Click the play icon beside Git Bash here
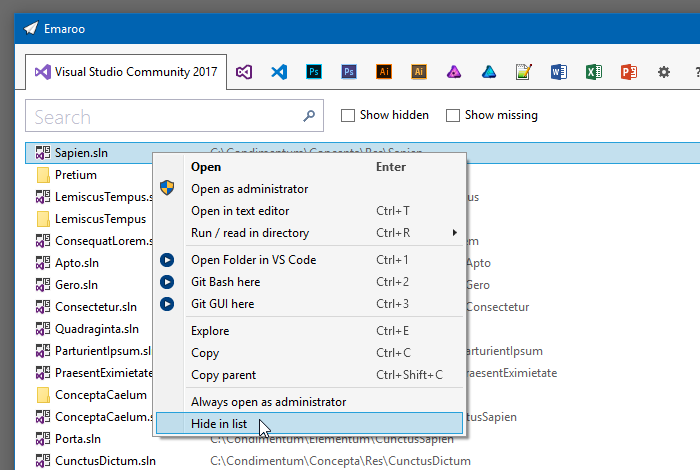Screen dimensions: 700x470 tap(167, 282)
